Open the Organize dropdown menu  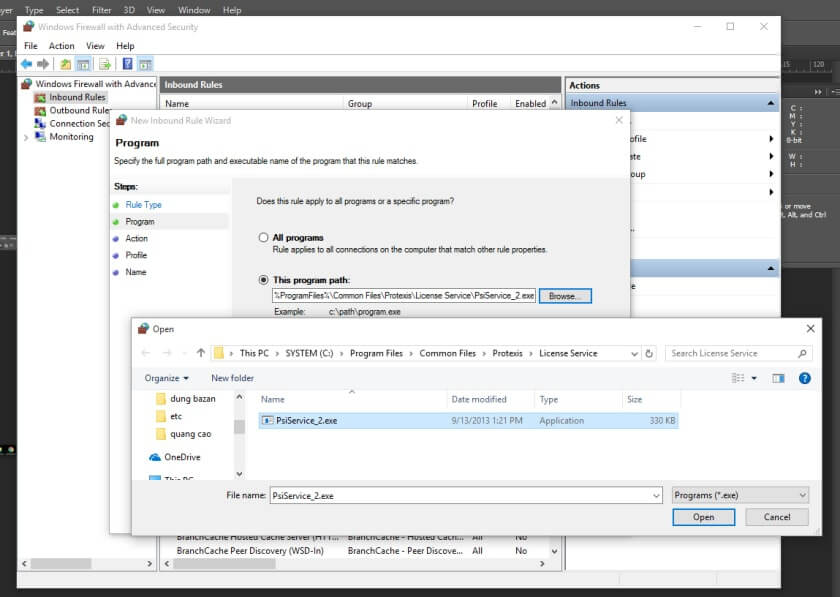pos(166,378)
